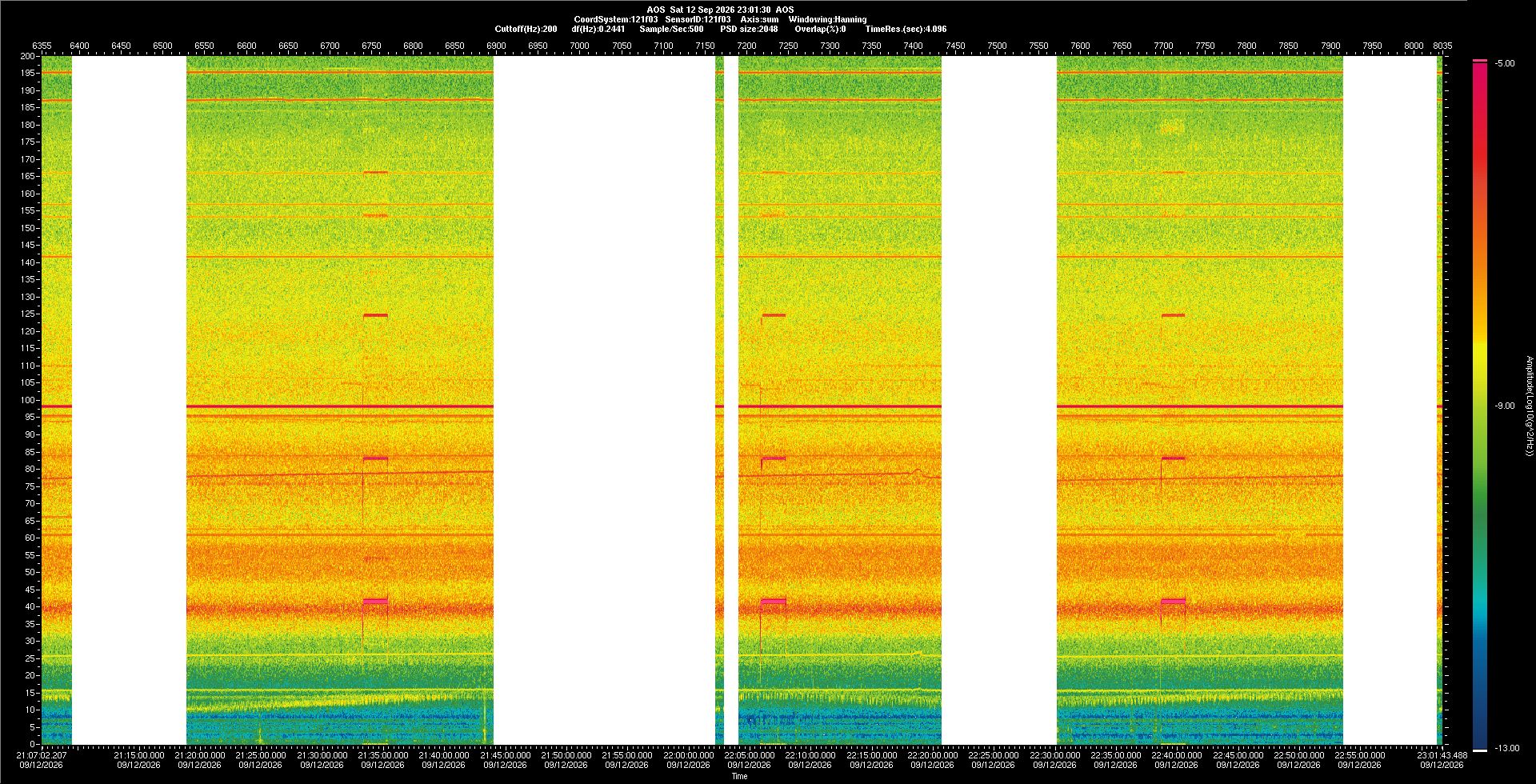Click the 6355 top axis tick label
Screen dimensions: 1536x784
click(42, 46)
